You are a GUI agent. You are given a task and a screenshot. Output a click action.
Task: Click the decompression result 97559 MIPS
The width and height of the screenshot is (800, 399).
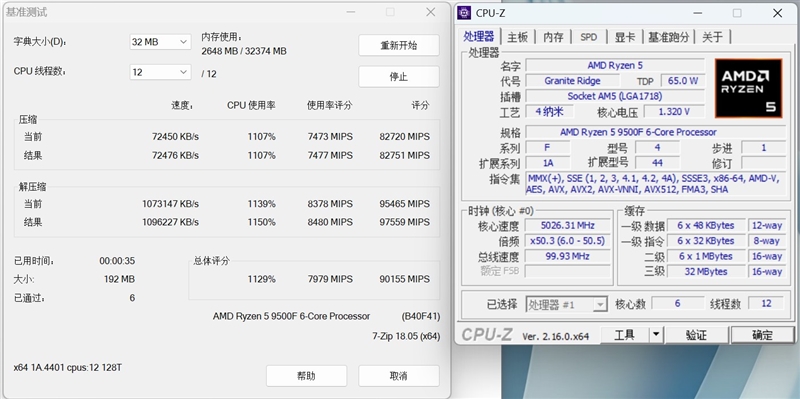point(405,222)
